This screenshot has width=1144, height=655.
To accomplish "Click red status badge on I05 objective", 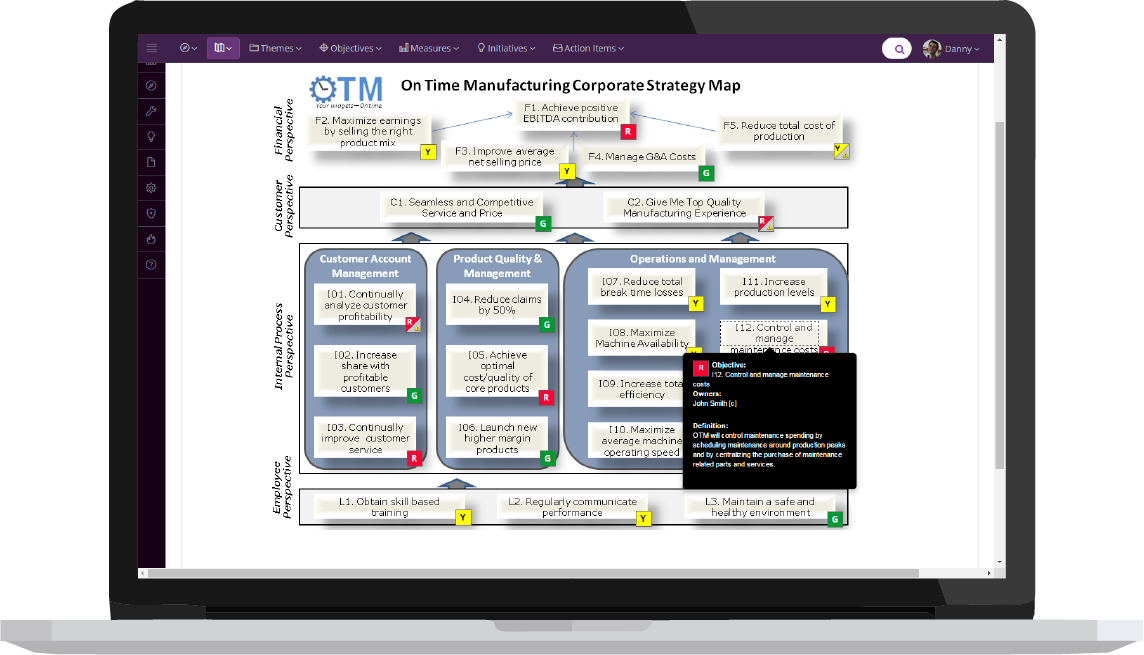I will point(546,398).
